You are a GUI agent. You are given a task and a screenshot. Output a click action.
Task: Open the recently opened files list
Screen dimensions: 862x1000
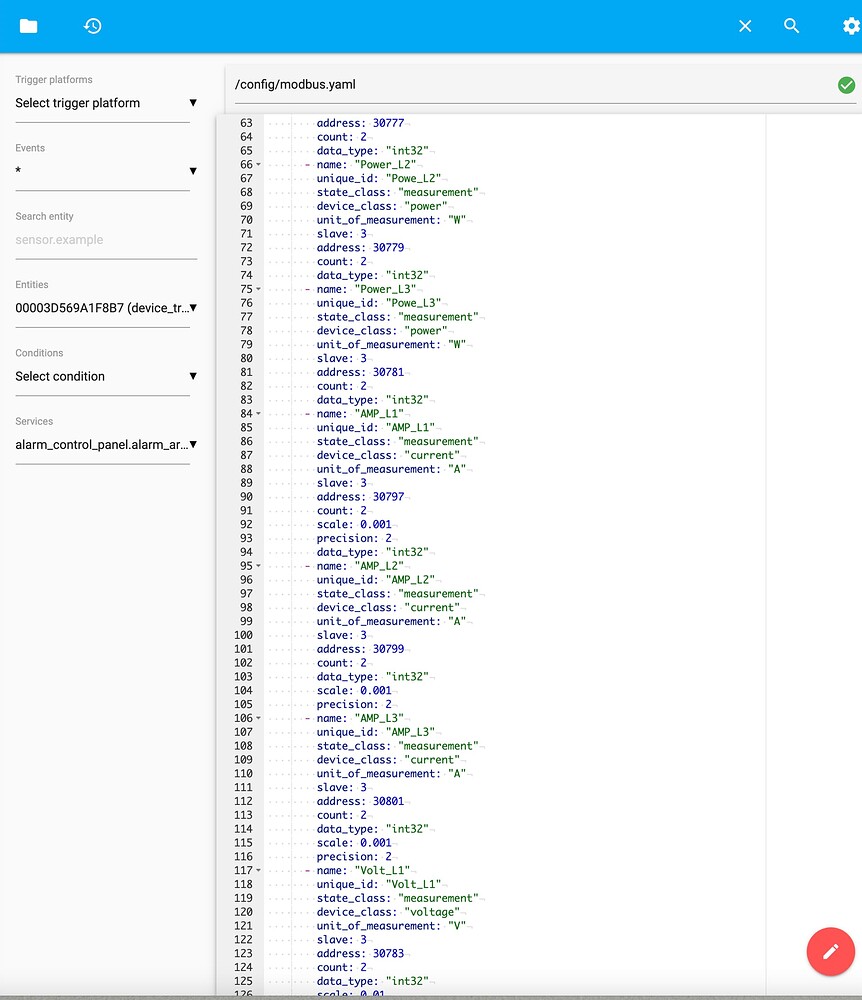click(x=92, y=27)
